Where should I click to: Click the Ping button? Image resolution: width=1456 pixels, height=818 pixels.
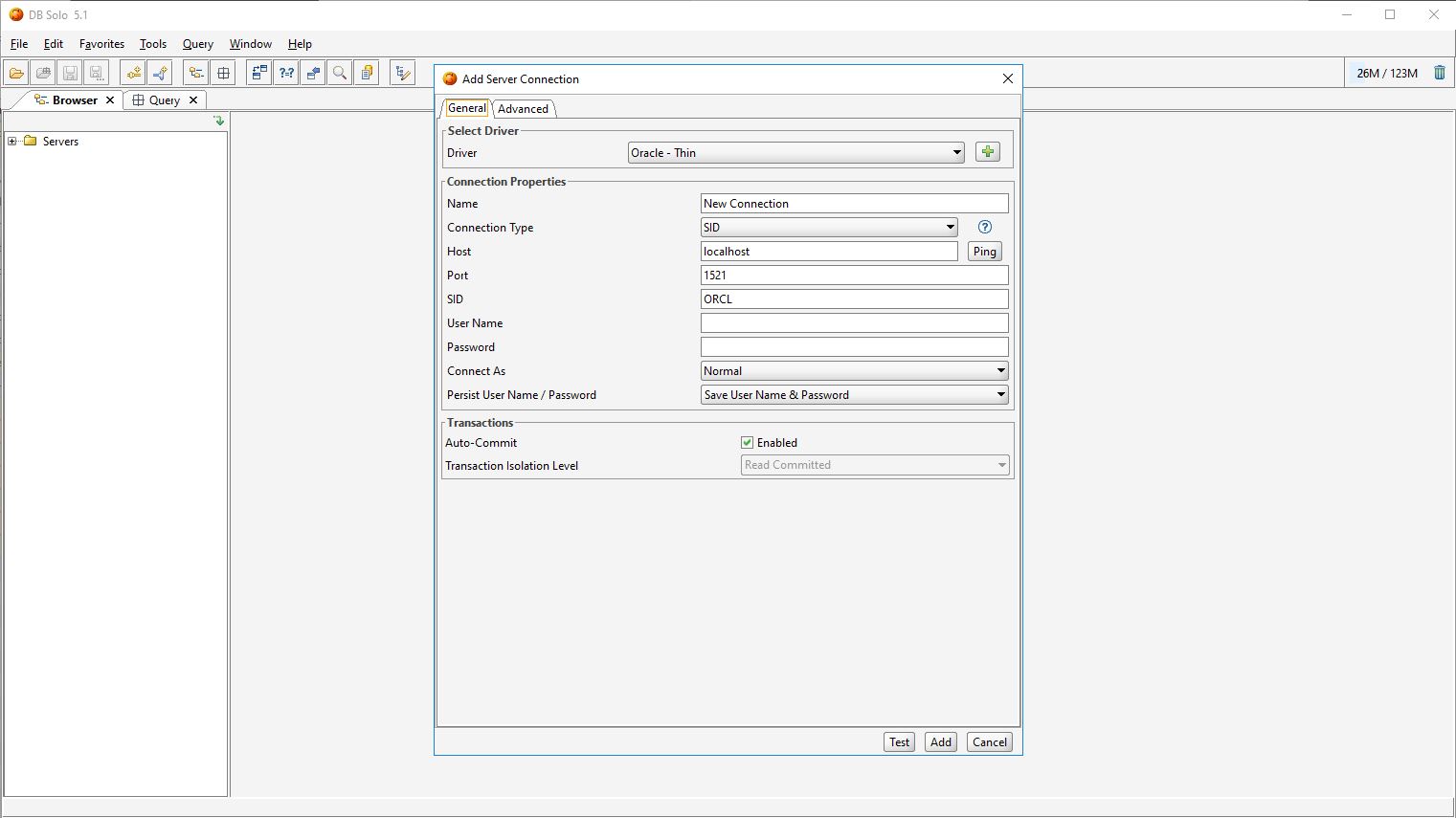point(985,251)
